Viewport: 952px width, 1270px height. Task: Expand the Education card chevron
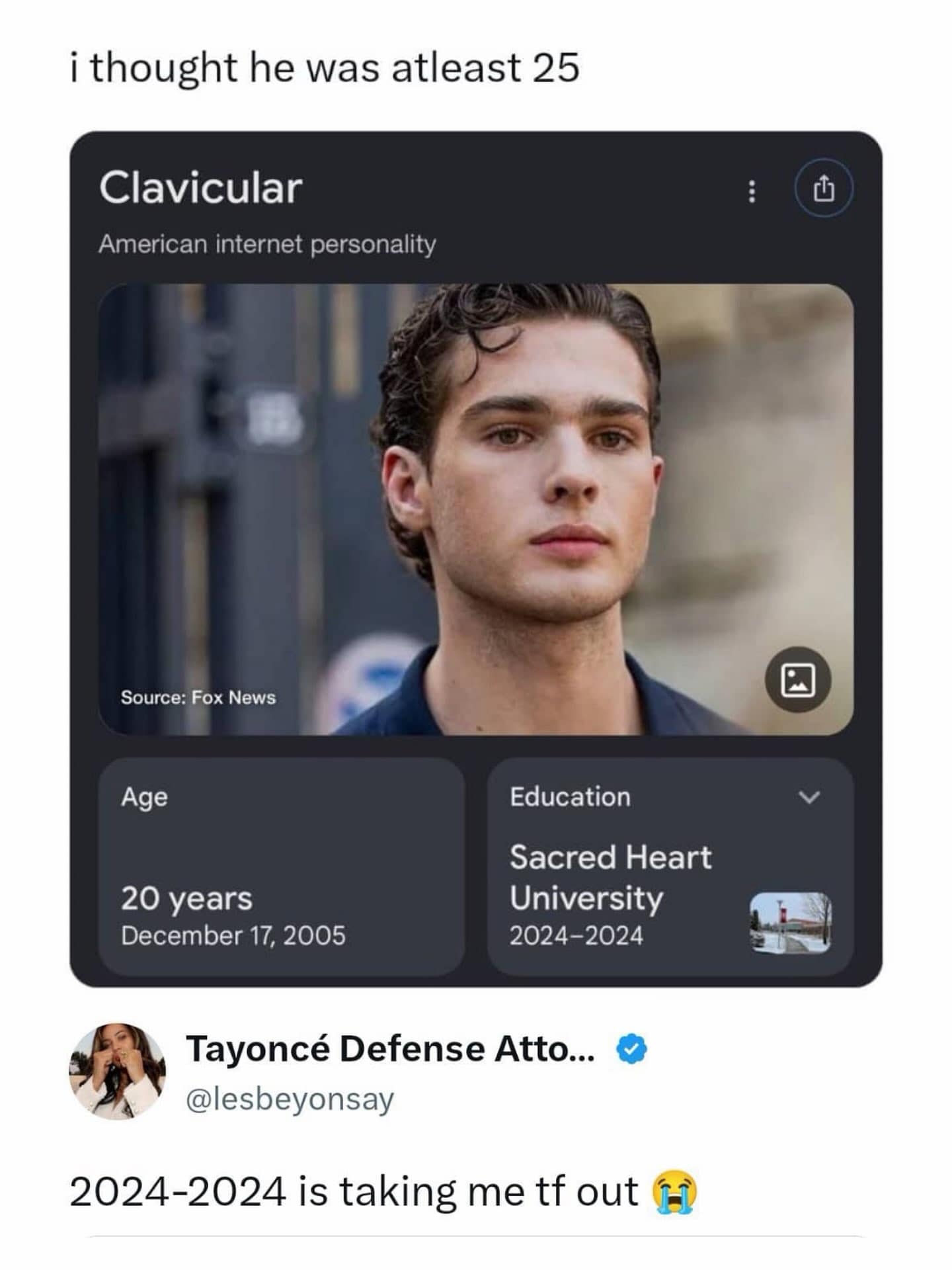[x=809, y=796]
